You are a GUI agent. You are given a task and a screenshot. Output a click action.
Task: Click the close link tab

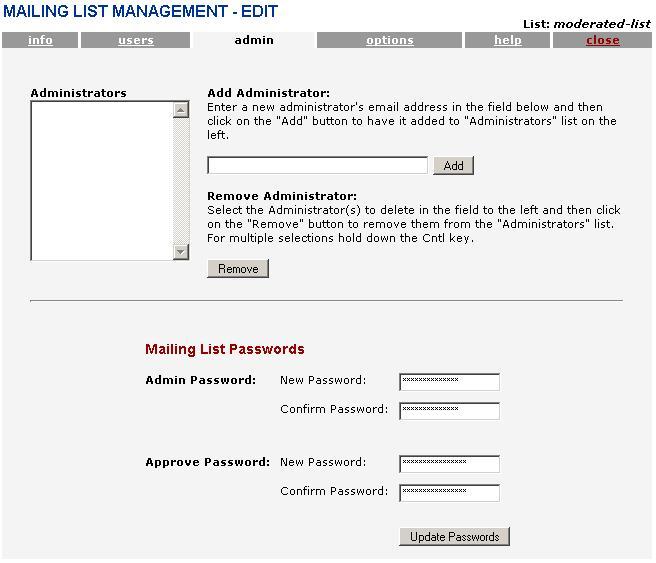602,41
